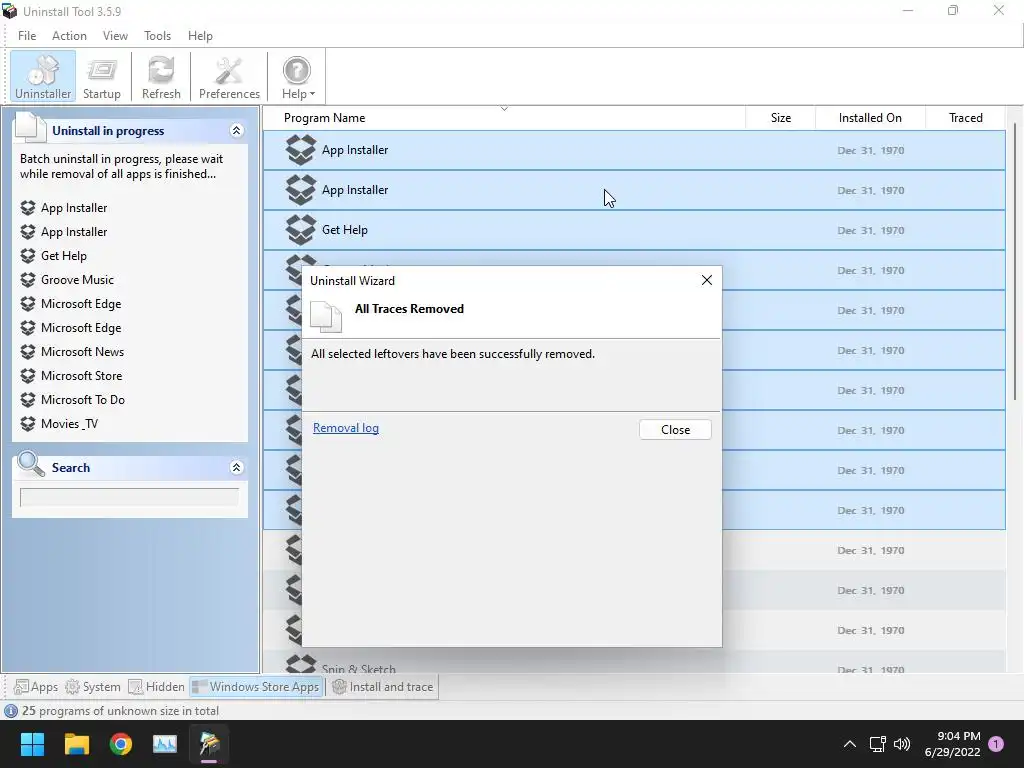Click the Uninstall in progress document icon

tap(31, 127)
